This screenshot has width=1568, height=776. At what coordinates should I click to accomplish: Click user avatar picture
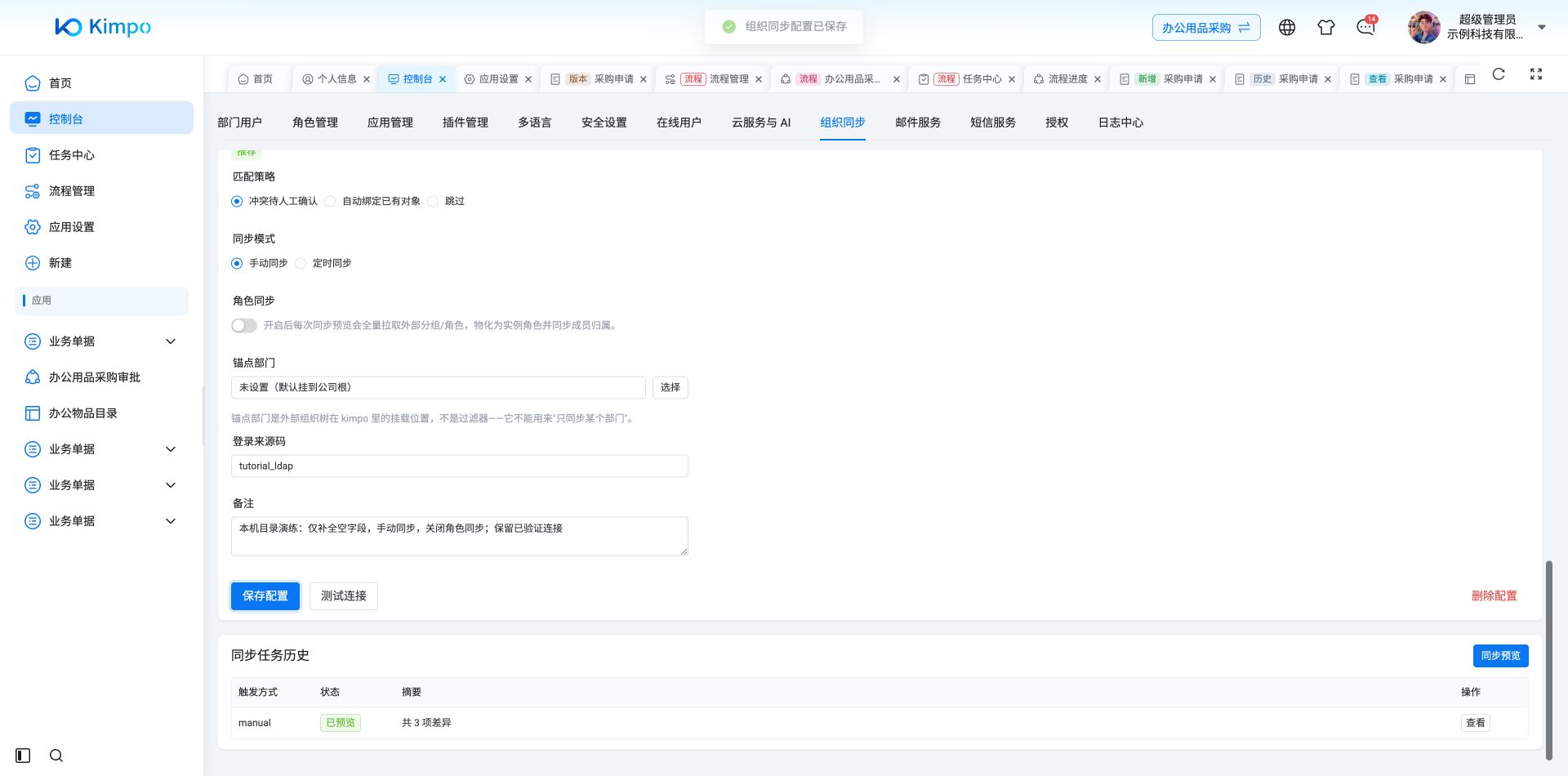click(1423, 27)
